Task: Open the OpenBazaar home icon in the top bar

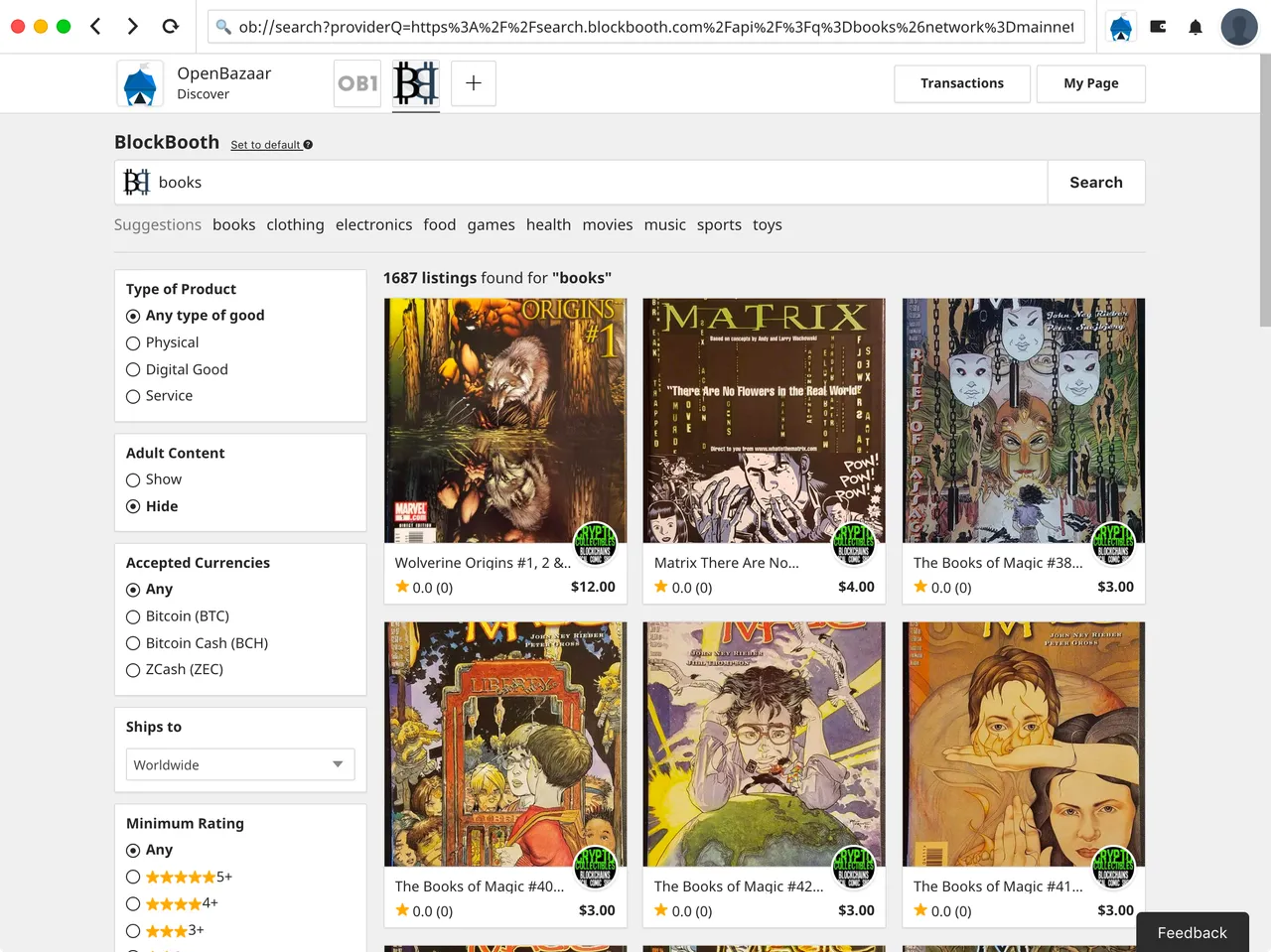Action: 1121,28
